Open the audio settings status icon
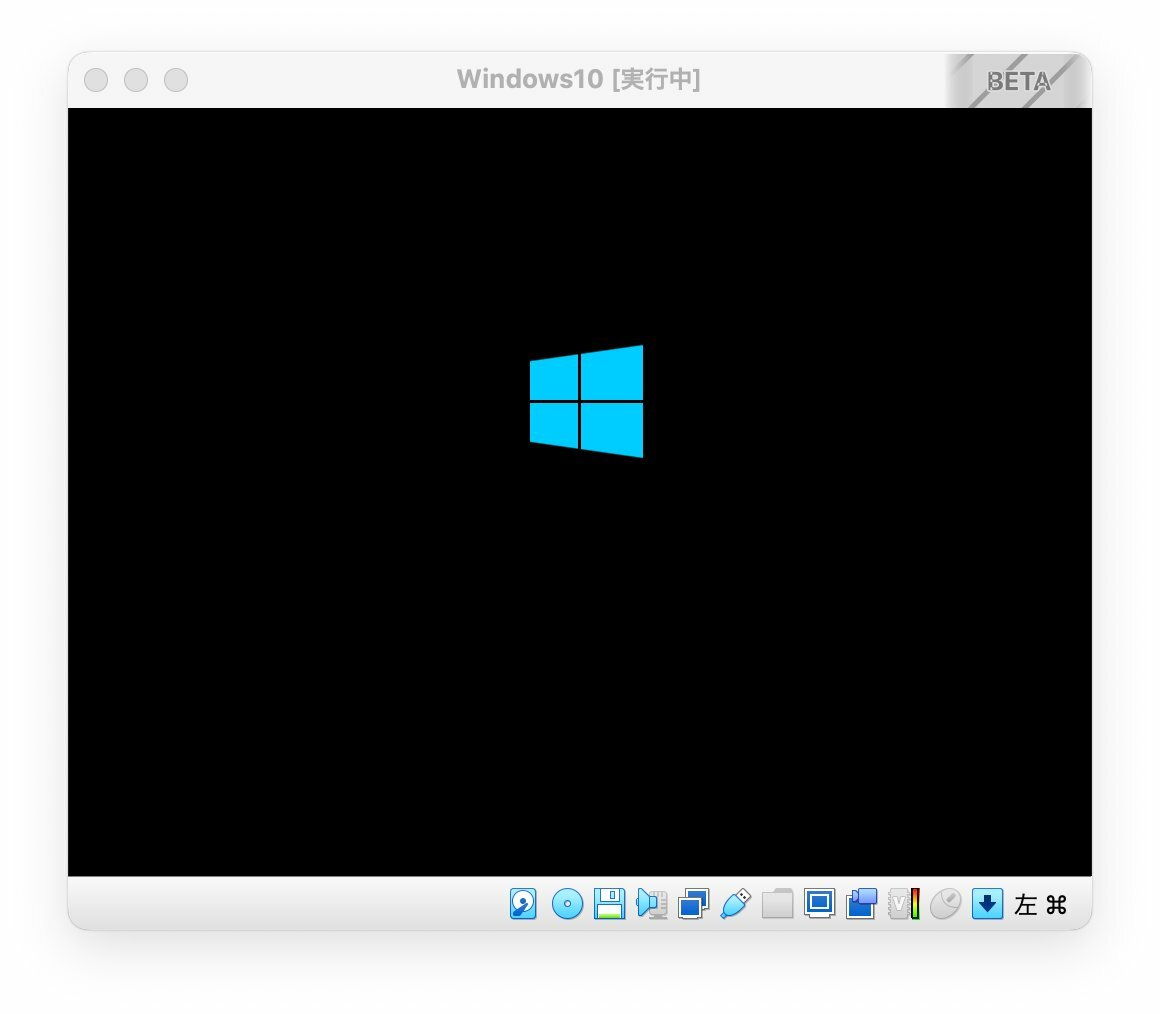This screenshot has height=1014, width=1160. [652, 904]
